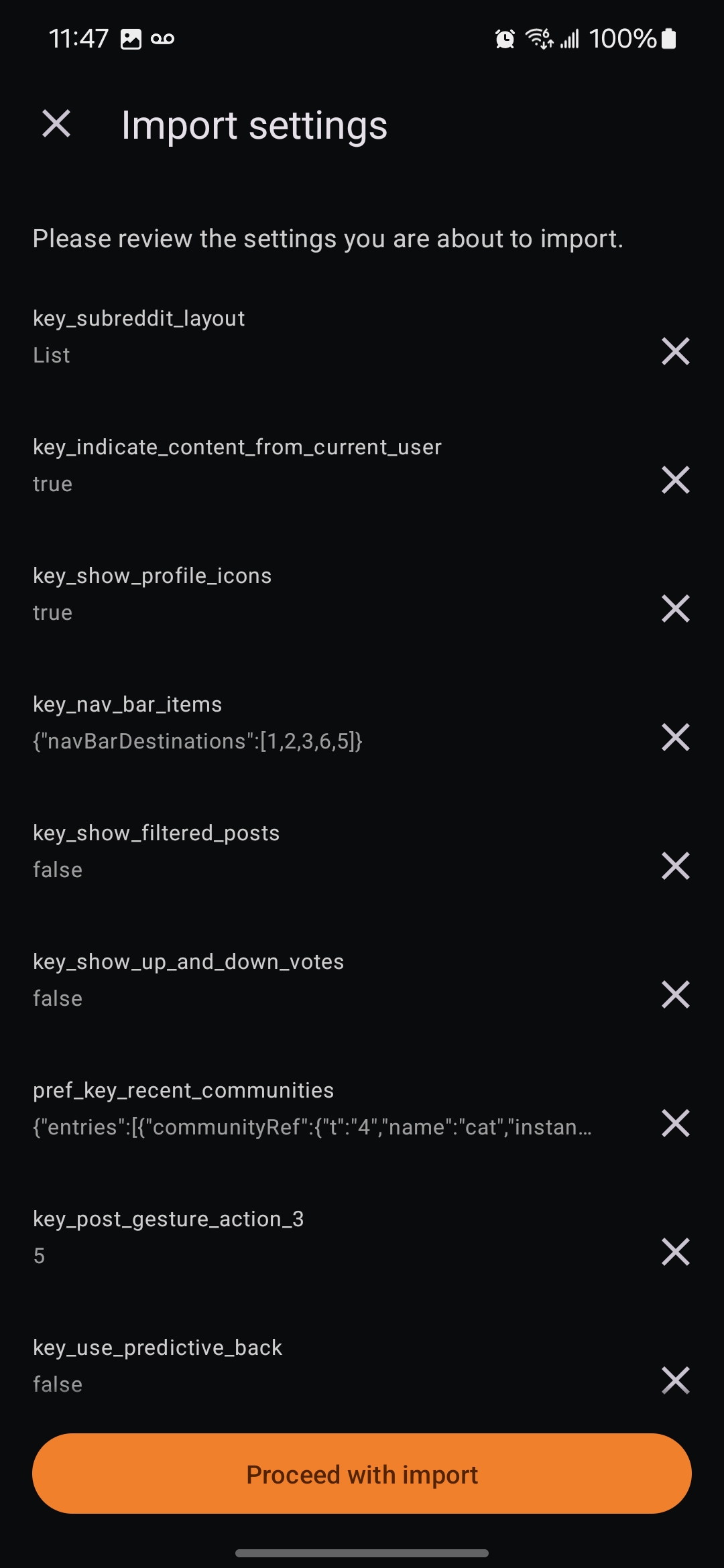Tap the alarm icon in status bar
Screen dimensions: 724x1568
(x=505, y=39)
